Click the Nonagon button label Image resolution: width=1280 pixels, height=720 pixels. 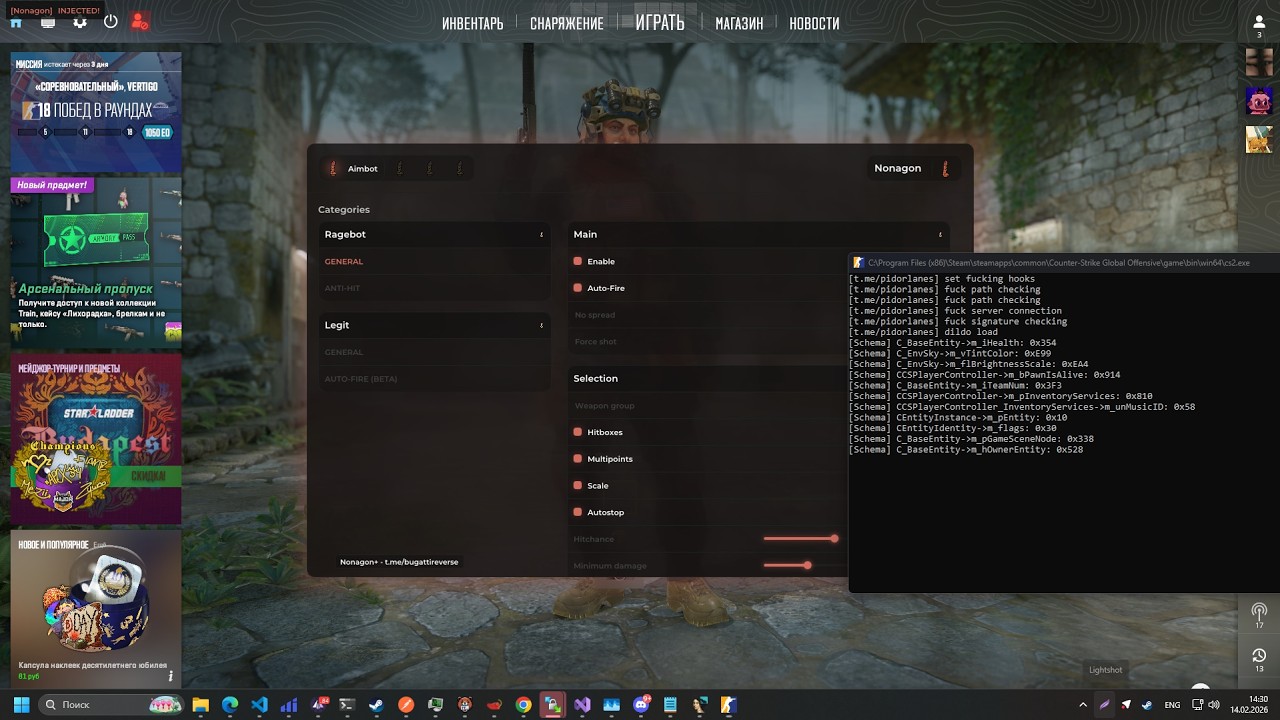898,168
